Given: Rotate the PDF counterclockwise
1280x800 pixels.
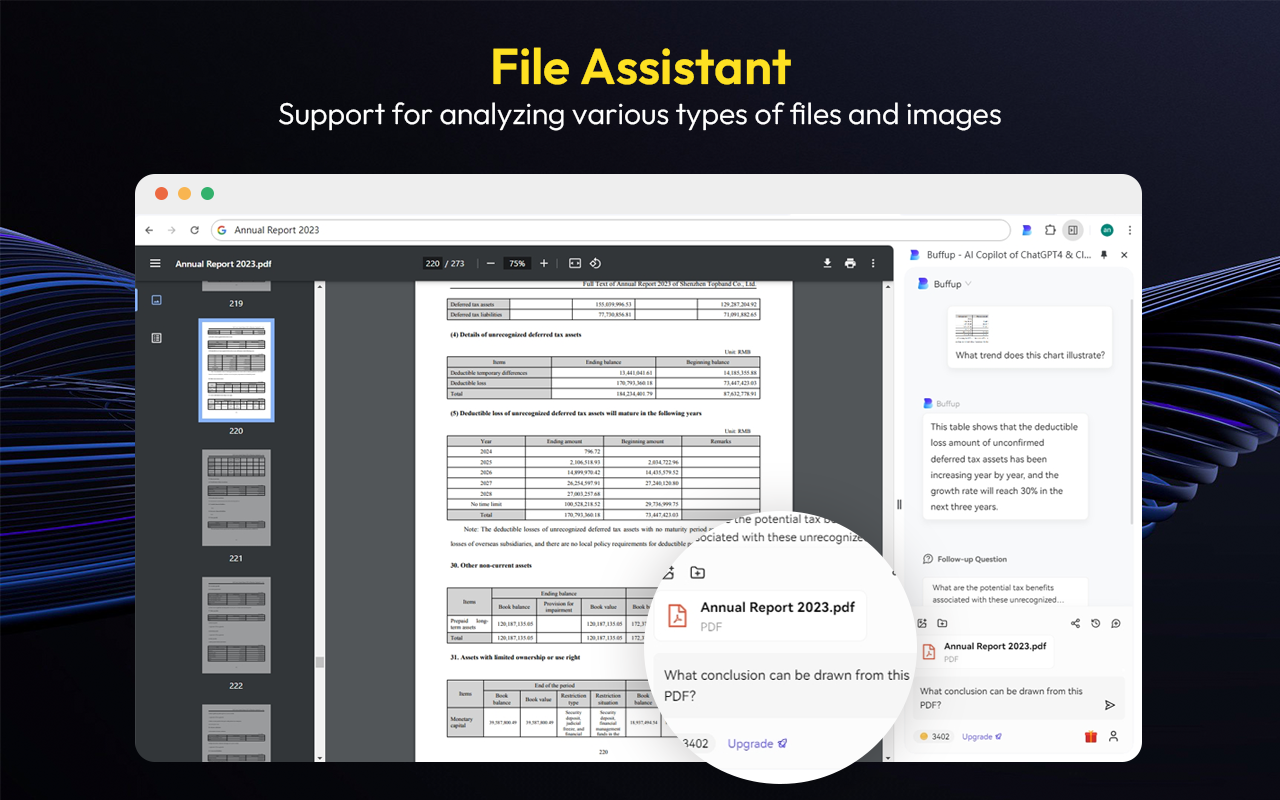Looking at the screenshot, I should click(x=595, y=263).
